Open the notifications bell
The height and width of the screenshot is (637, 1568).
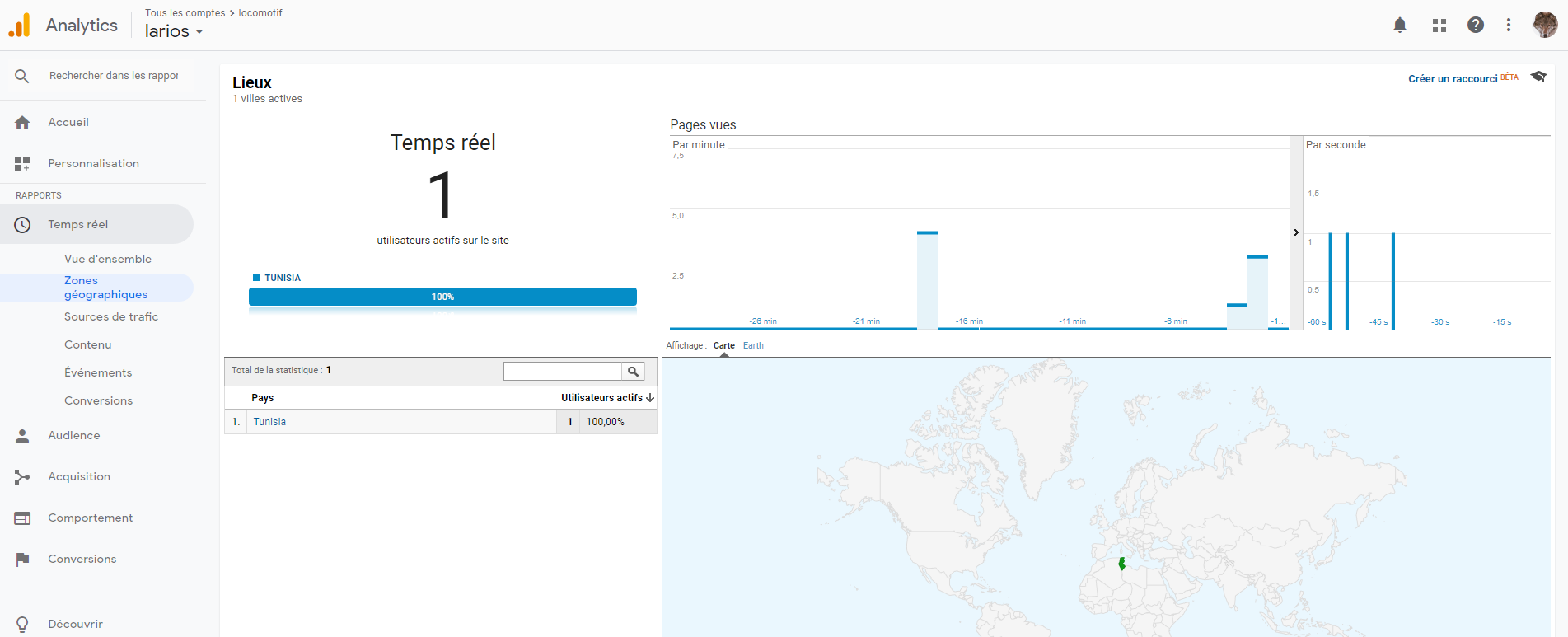coord(1400,26)
